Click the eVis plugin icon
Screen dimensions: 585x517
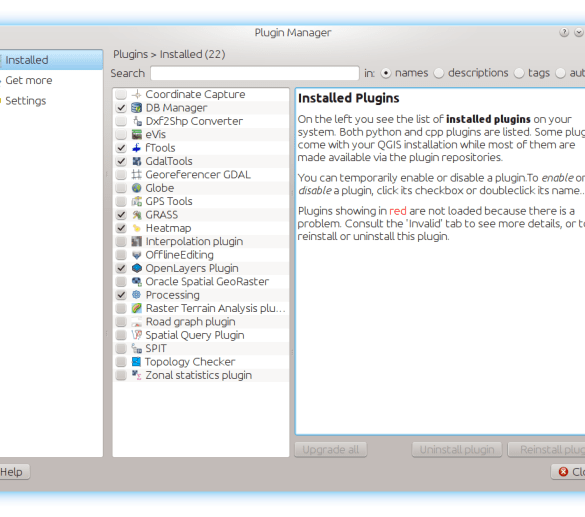tap(137, 134)
